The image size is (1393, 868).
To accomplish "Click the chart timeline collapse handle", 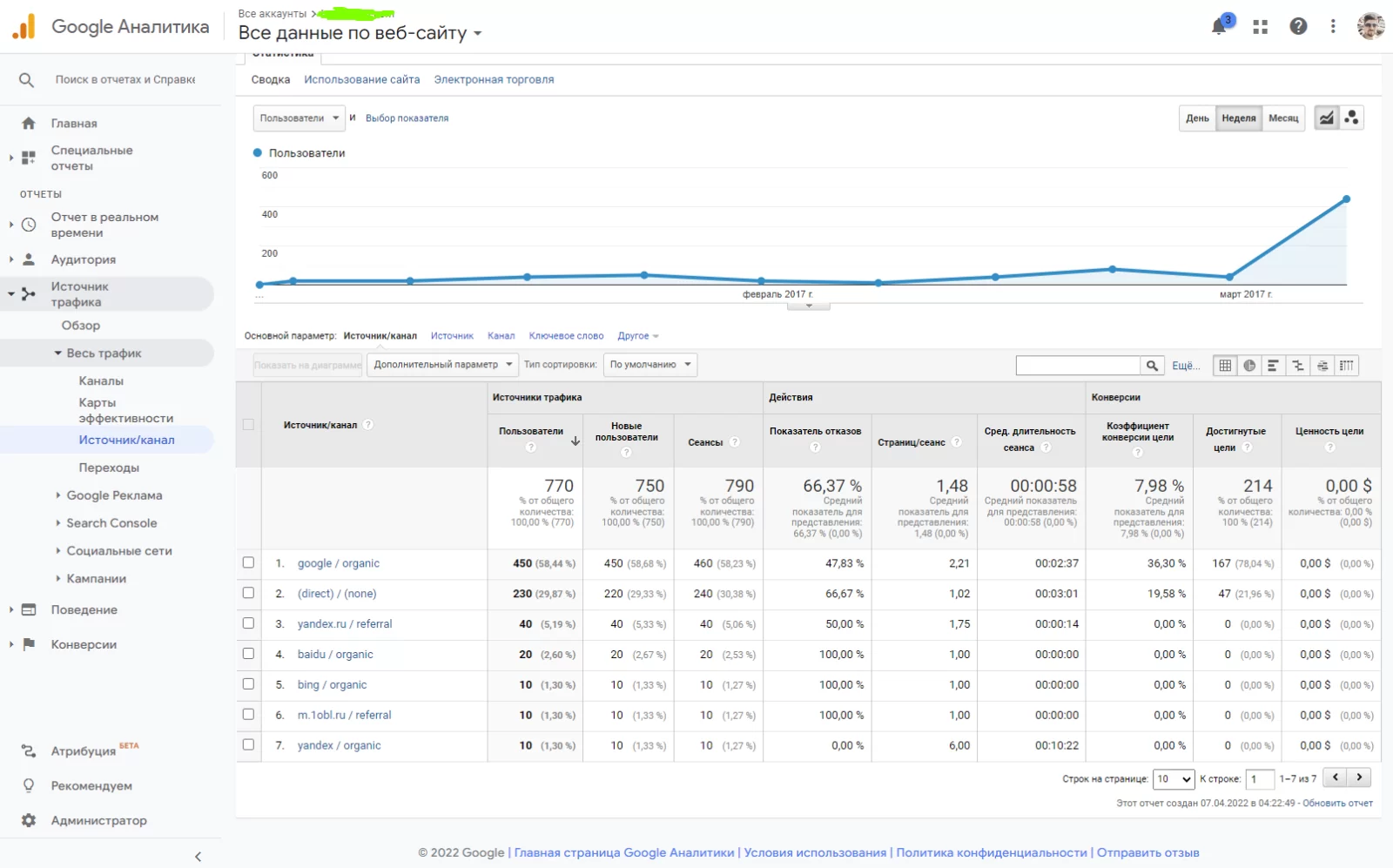I will point(809,306).
